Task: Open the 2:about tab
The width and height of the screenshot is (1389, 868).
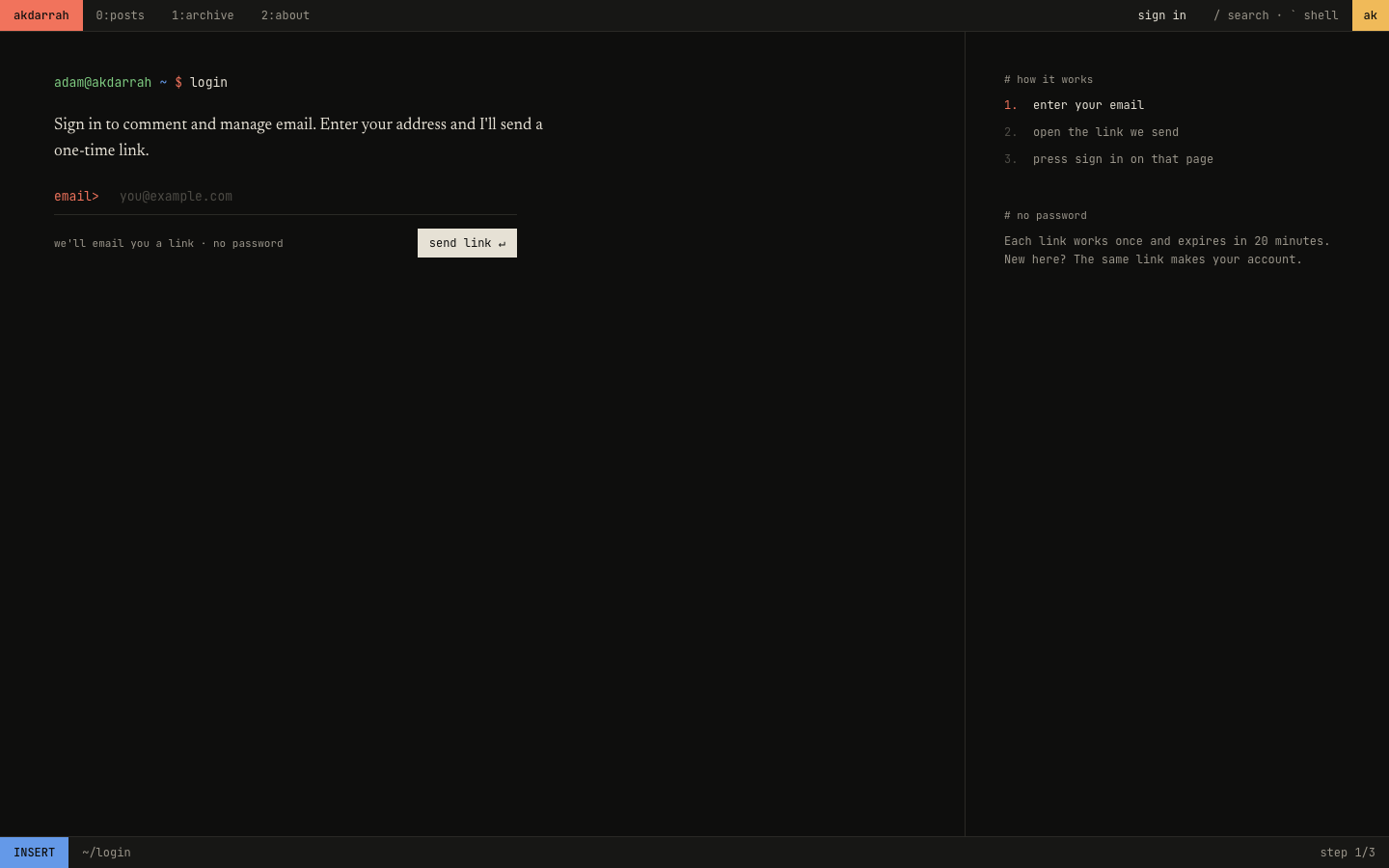Action: pos(286,15)
